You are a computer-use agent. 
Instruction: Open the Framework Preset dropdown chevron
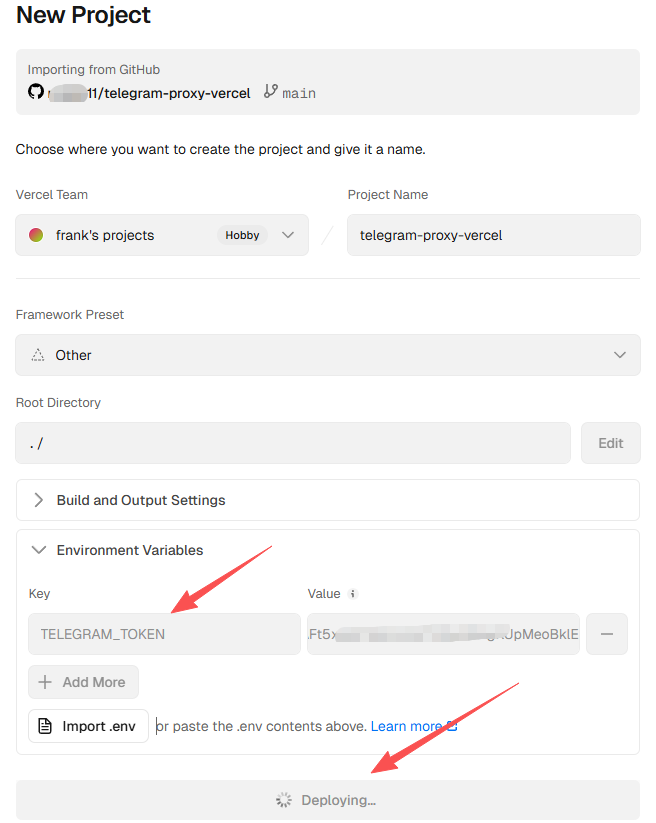[x=620, y=355]
